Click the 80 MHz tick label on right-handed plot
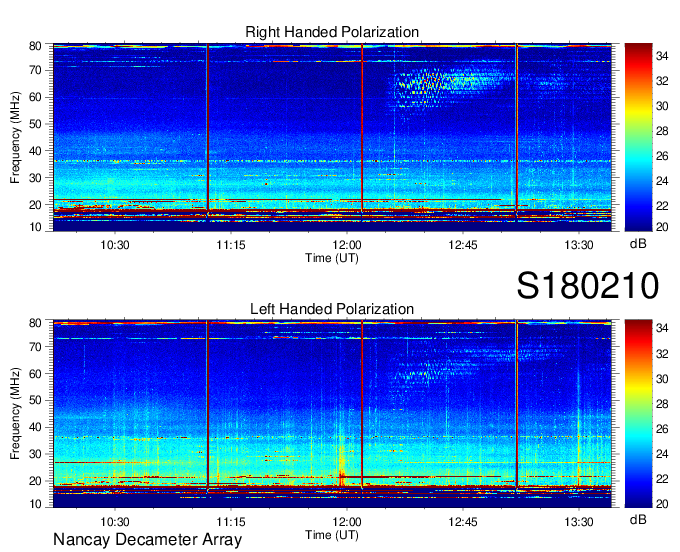Viewport: 680px width, 552px height. [35, 46]
